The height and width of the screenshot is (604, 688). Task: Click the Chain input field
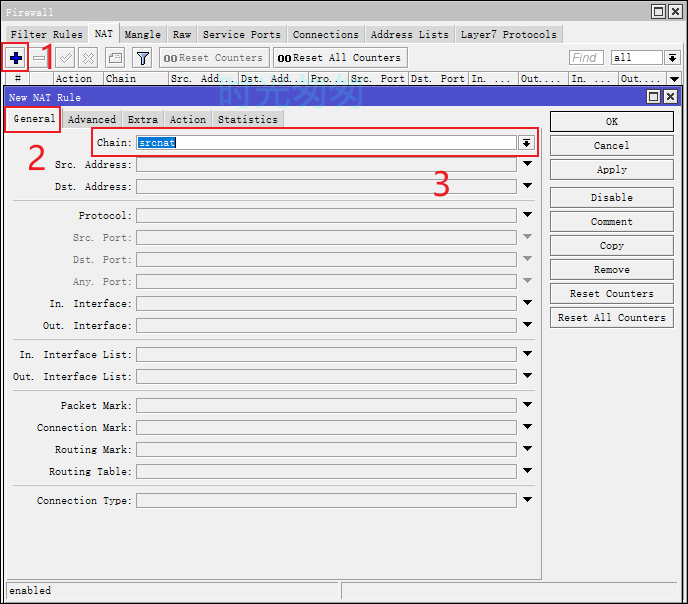pyautogui.click(x=326, y=143)
